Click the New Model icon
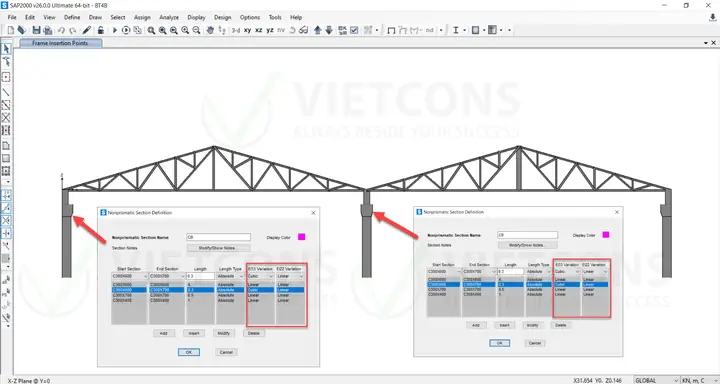The width and height of the screenshot is (720, 384). 11,30
